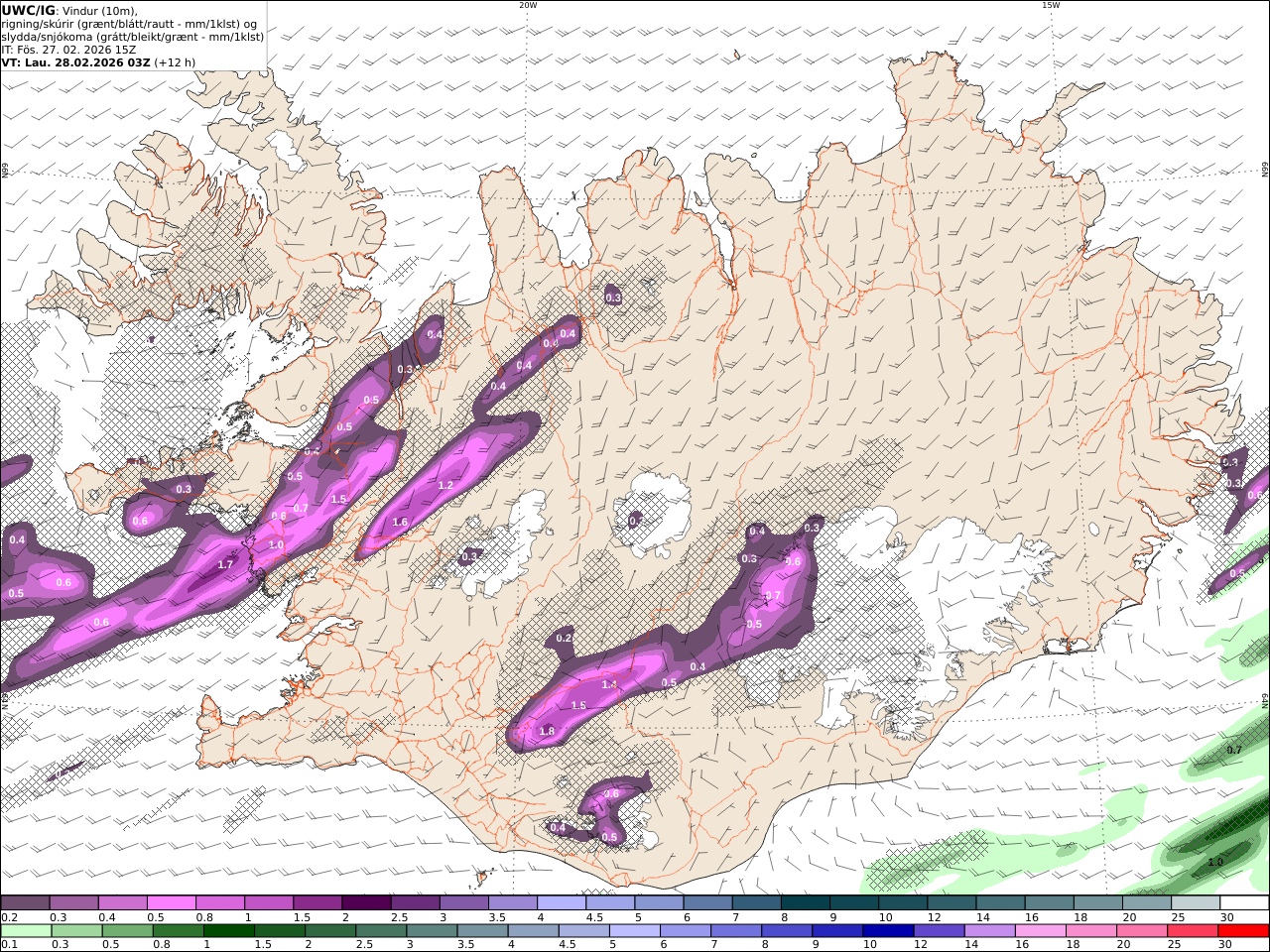
Task: Pick the white upper legend swatch labeled 30
Action: tap(1244, 902)
